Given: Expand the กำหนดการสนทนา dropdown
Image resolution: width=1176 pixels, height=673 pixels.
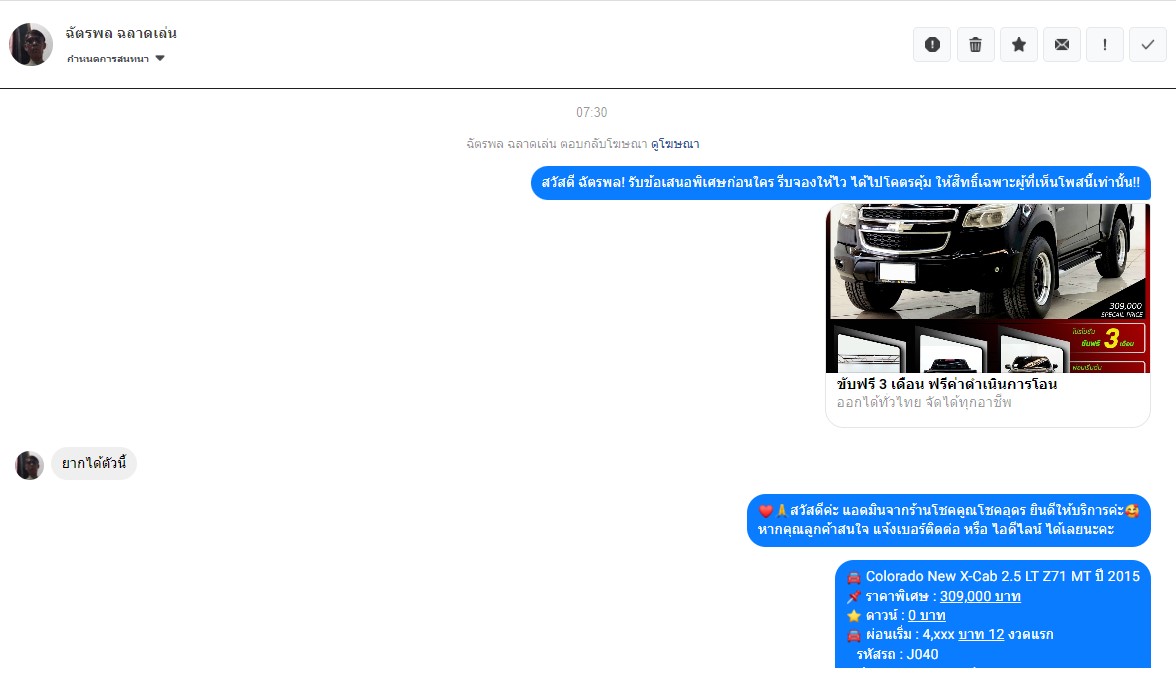Looking at the screenshot, I should coord(115,59).
